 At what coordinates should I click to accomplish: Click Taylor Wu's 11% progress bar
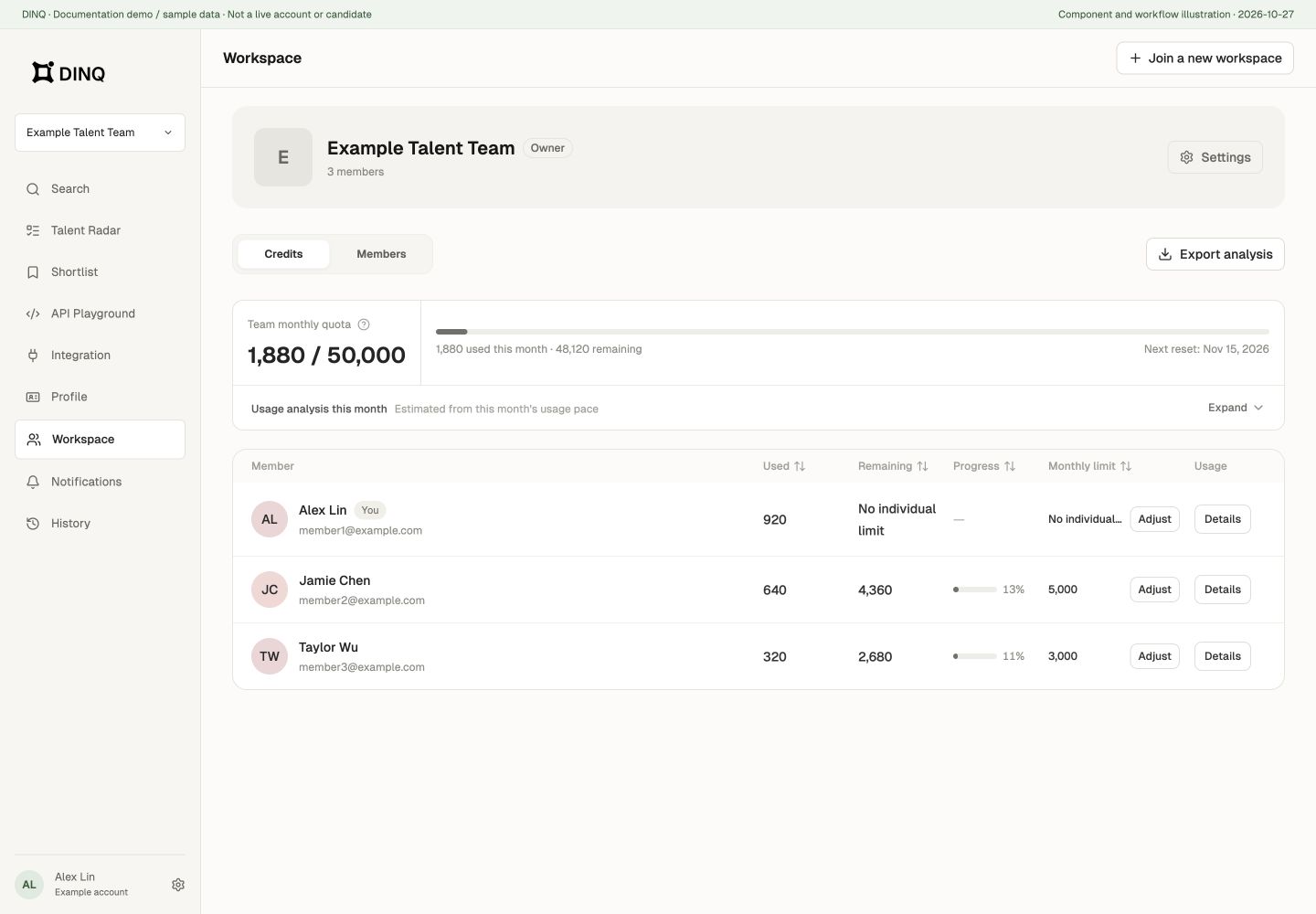pos(975,656)
